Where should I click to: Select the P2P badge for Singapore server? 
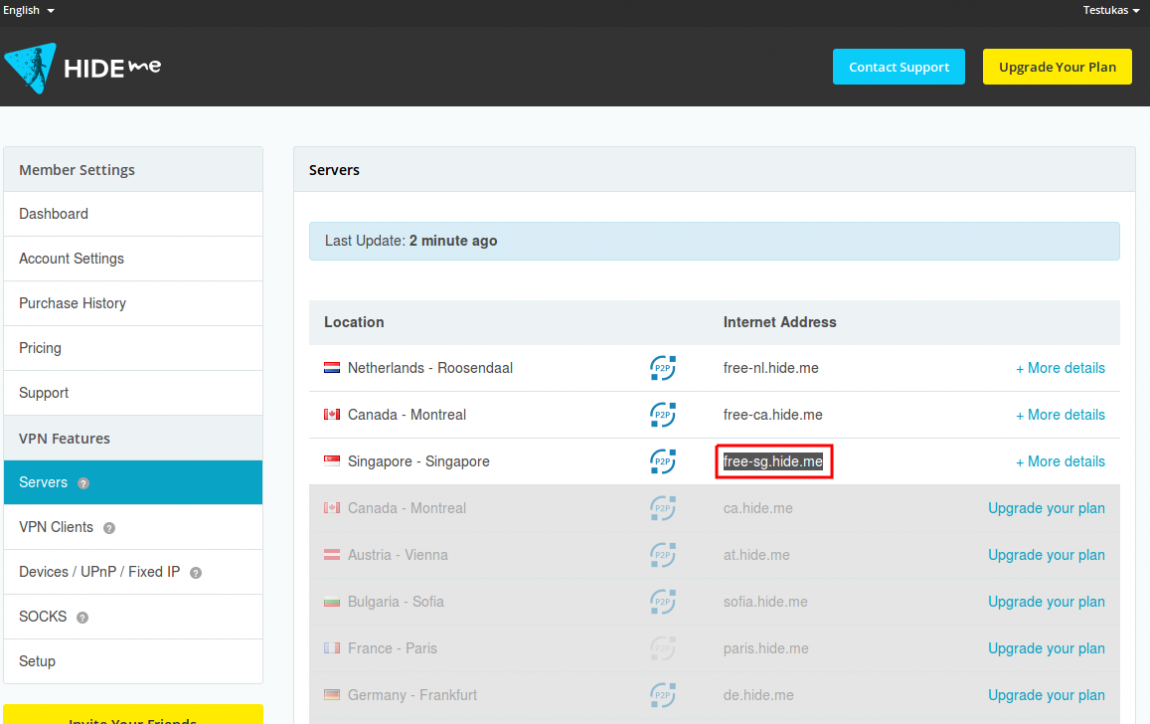point(662,461)
